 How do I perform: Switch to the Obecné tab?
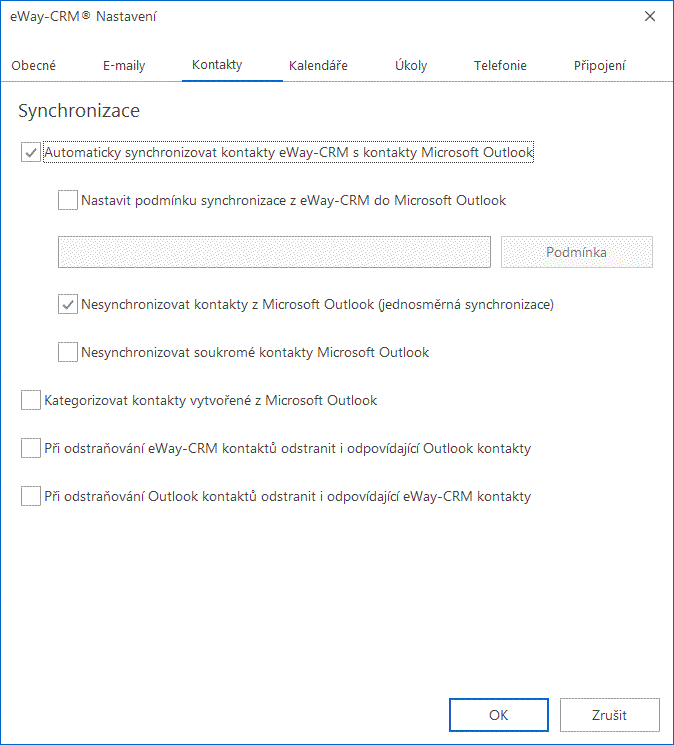tap(33, 65)
